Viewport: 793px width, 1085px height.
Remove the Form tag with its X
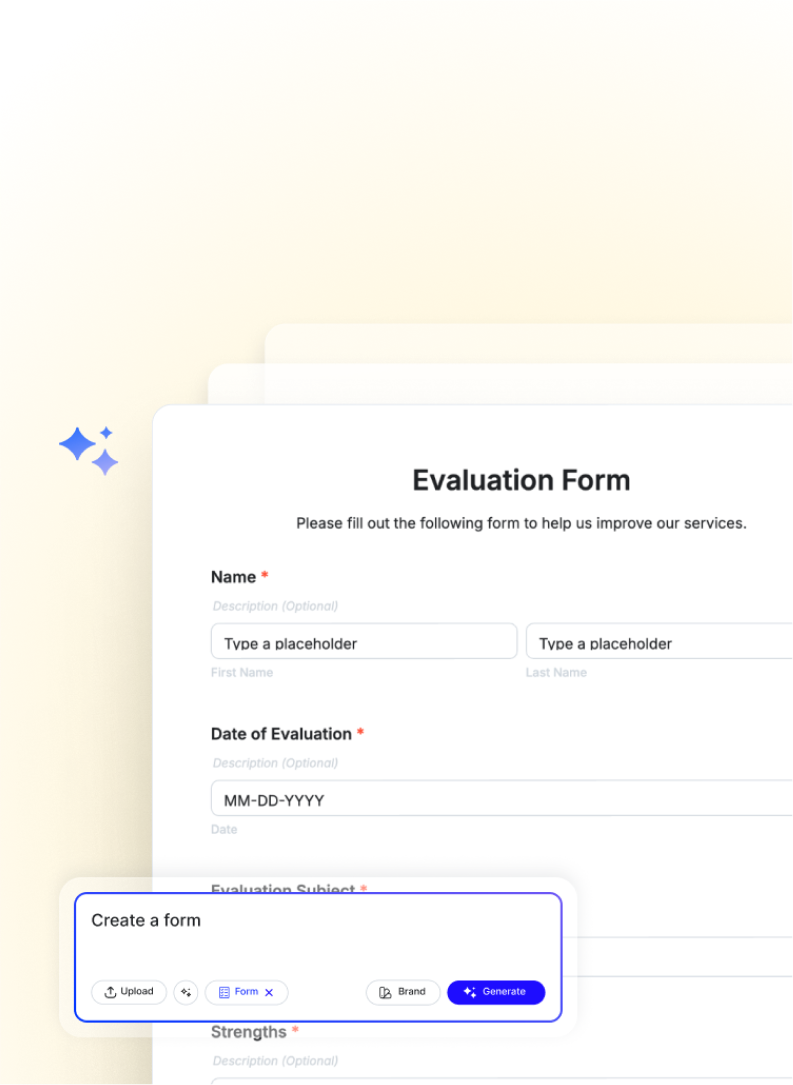pyautogui.click(x=269, y=993)
